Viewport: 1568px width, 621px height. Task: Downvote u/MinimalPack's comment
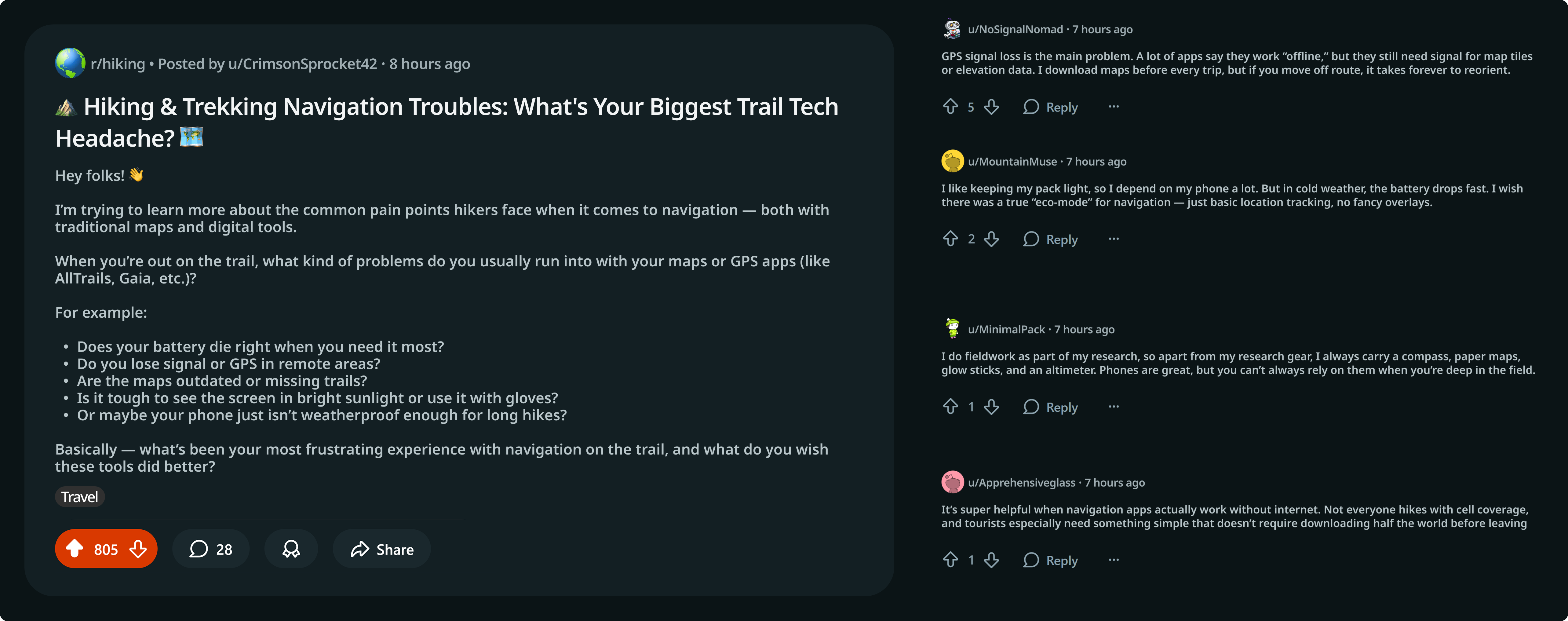click(992, 407)
